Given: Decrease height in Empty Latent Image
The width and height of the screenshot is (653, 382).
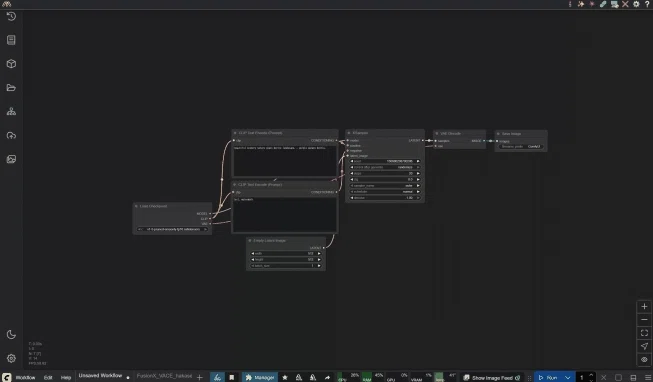Looking at the screenshot, I should [253, 260].
